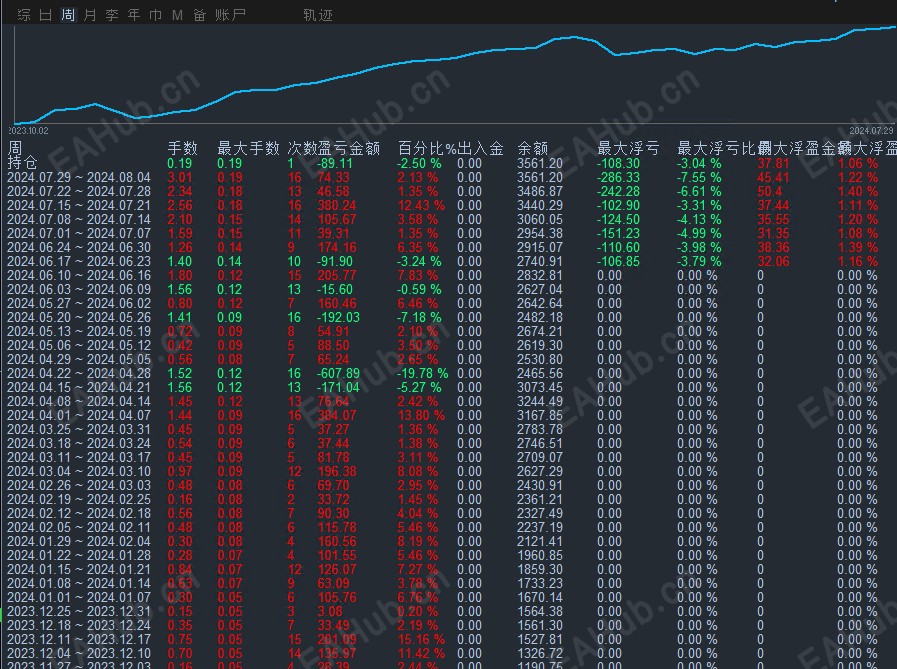
Task: Open the 月 monthly tab
Action: (90, 15)
